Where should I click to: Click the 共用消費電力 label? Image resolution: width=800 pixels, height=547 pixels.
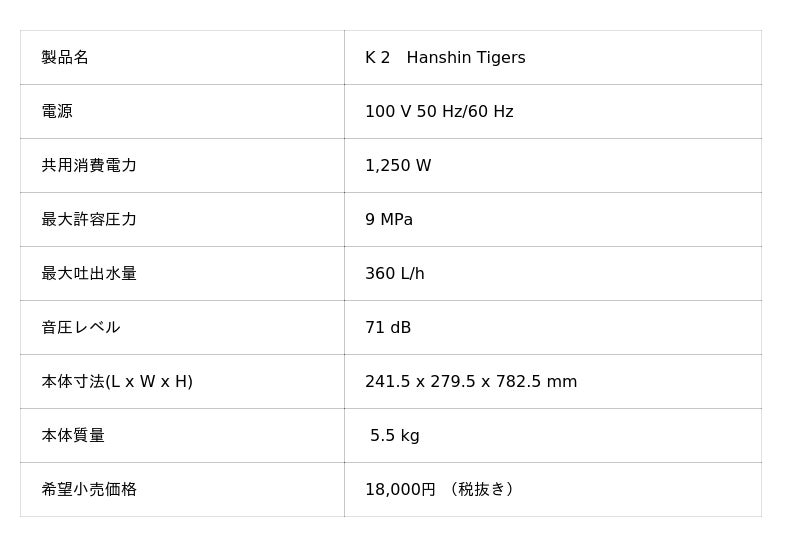click(89, 166)
